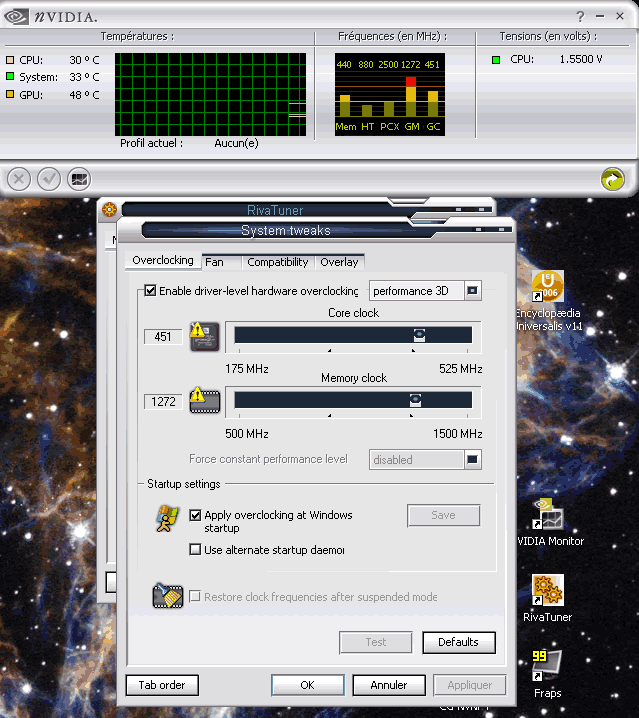Open the Overlay tab
Screen dimensions: 639x718
(339, 262)
